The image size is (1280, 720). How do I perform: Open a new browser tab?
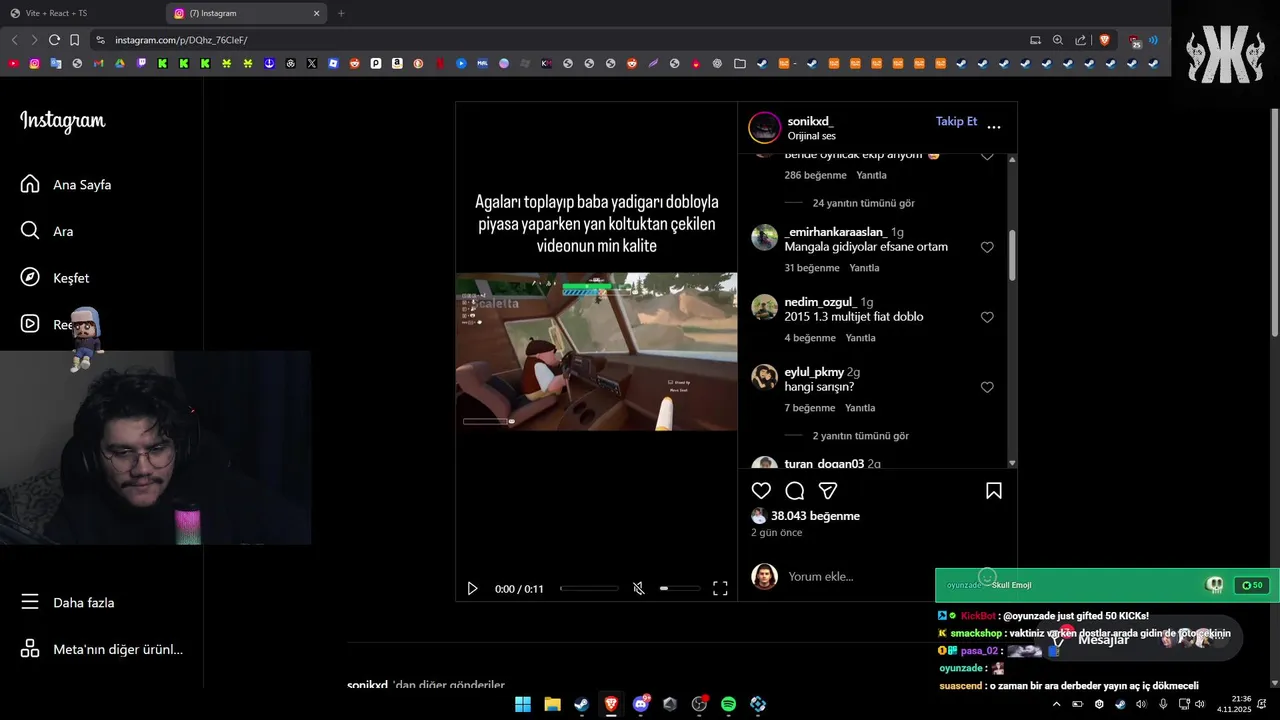coord(341,13)
